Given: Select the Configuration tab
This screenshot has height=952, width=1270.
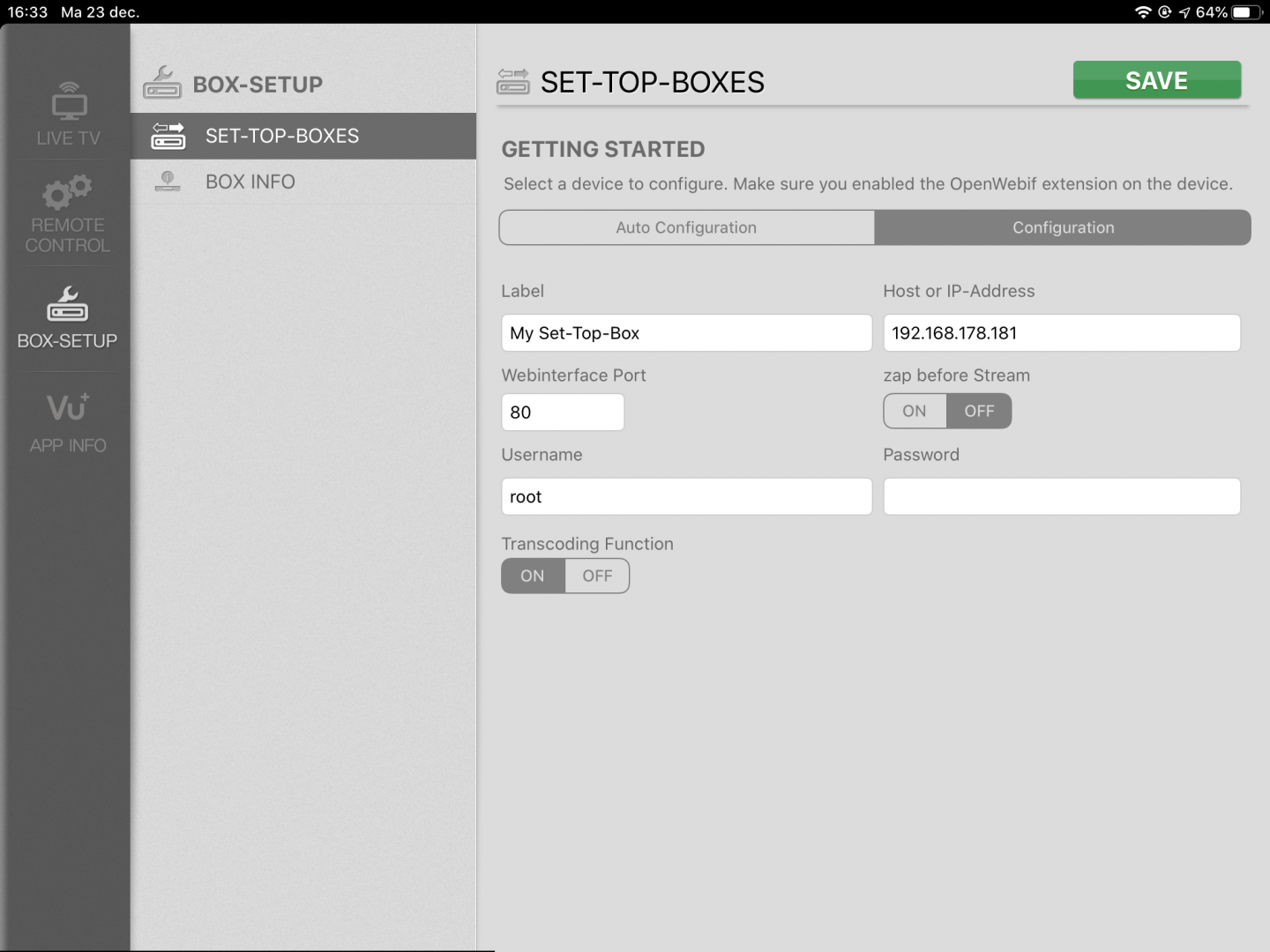Looking at the screenshot, I should click(1063, 227).
